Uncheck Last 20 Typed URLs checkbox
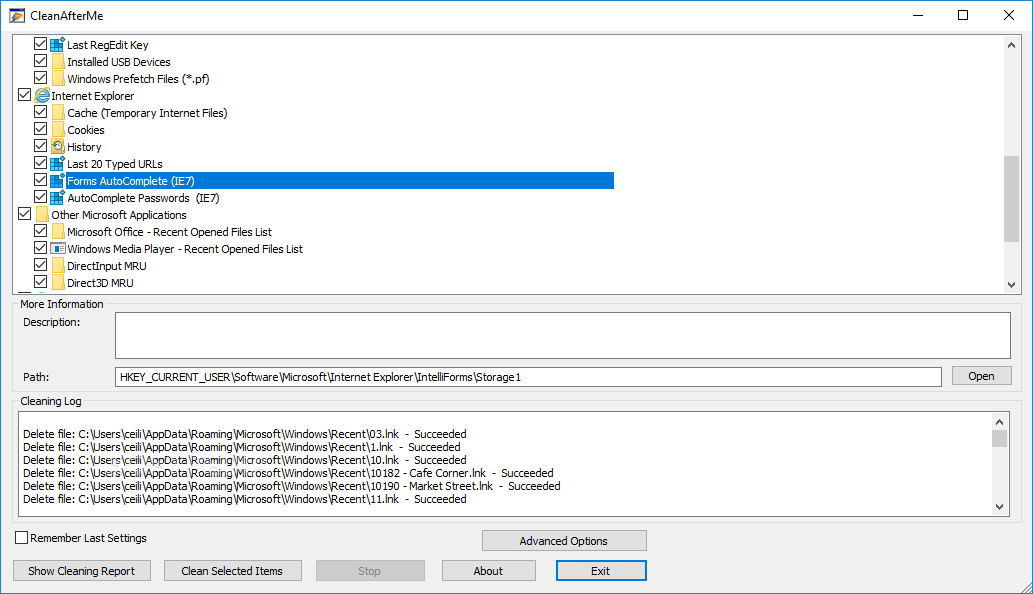 [40, 163]
